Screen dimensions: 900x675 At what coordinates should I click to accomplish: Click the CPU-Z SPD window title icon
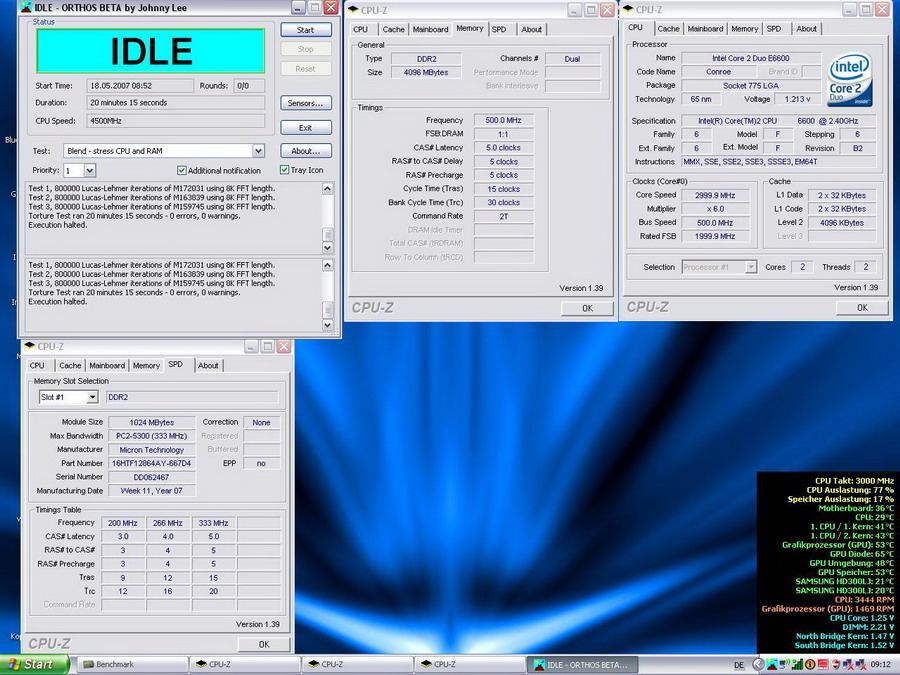click(30, 346)
